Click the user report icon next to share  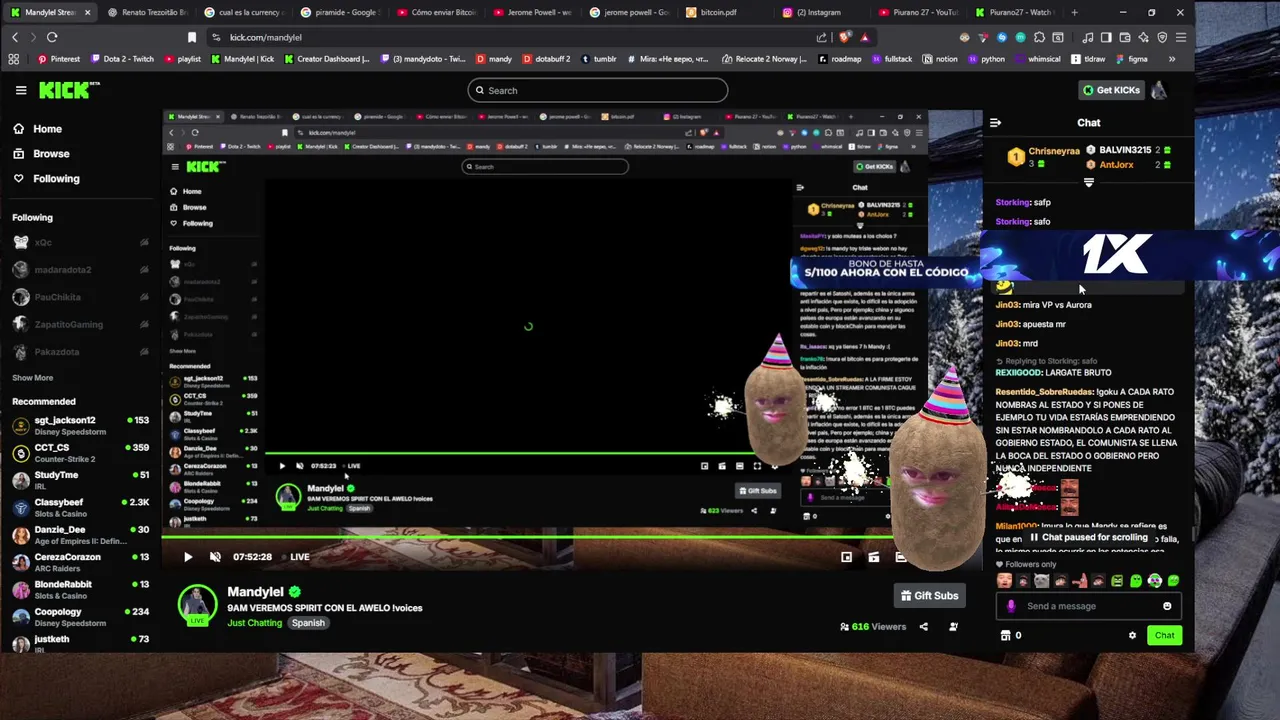coord(953,627)
